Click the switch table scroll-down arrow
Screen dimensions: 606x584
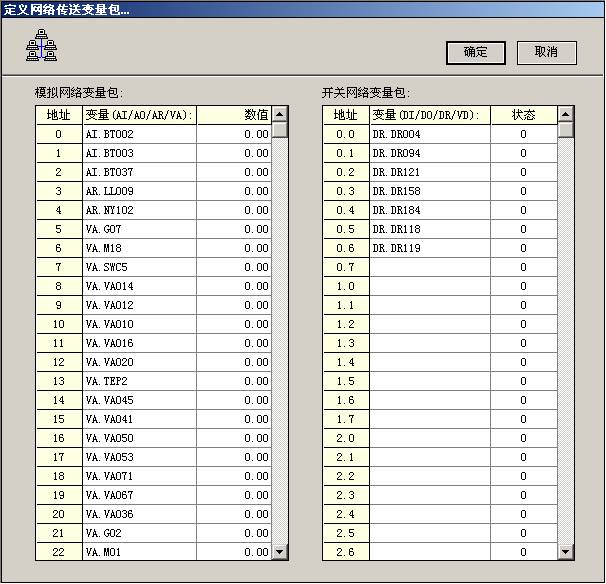pos(566,551)
